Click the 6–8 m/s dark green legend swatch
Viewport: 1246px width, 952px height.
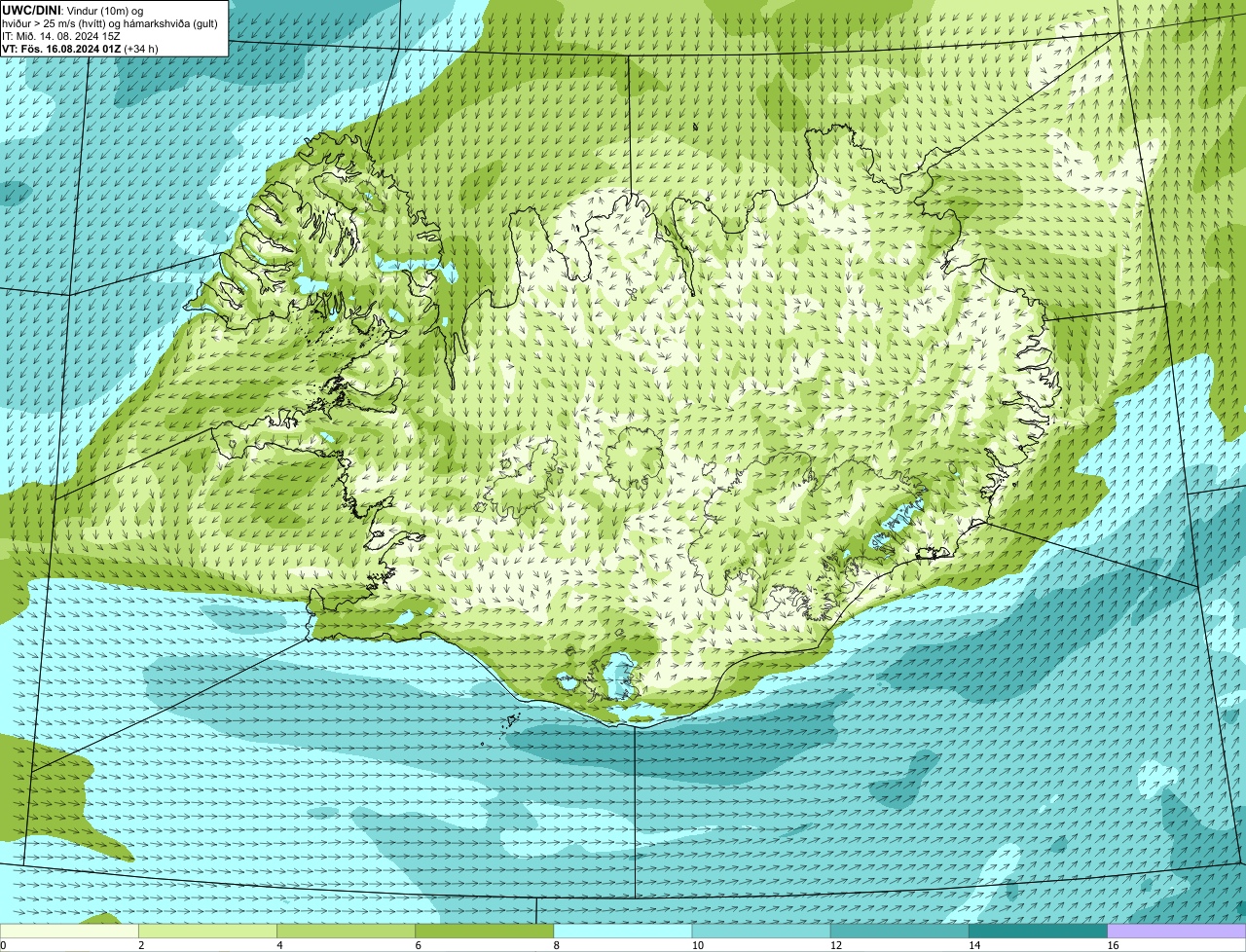[485, 931]
